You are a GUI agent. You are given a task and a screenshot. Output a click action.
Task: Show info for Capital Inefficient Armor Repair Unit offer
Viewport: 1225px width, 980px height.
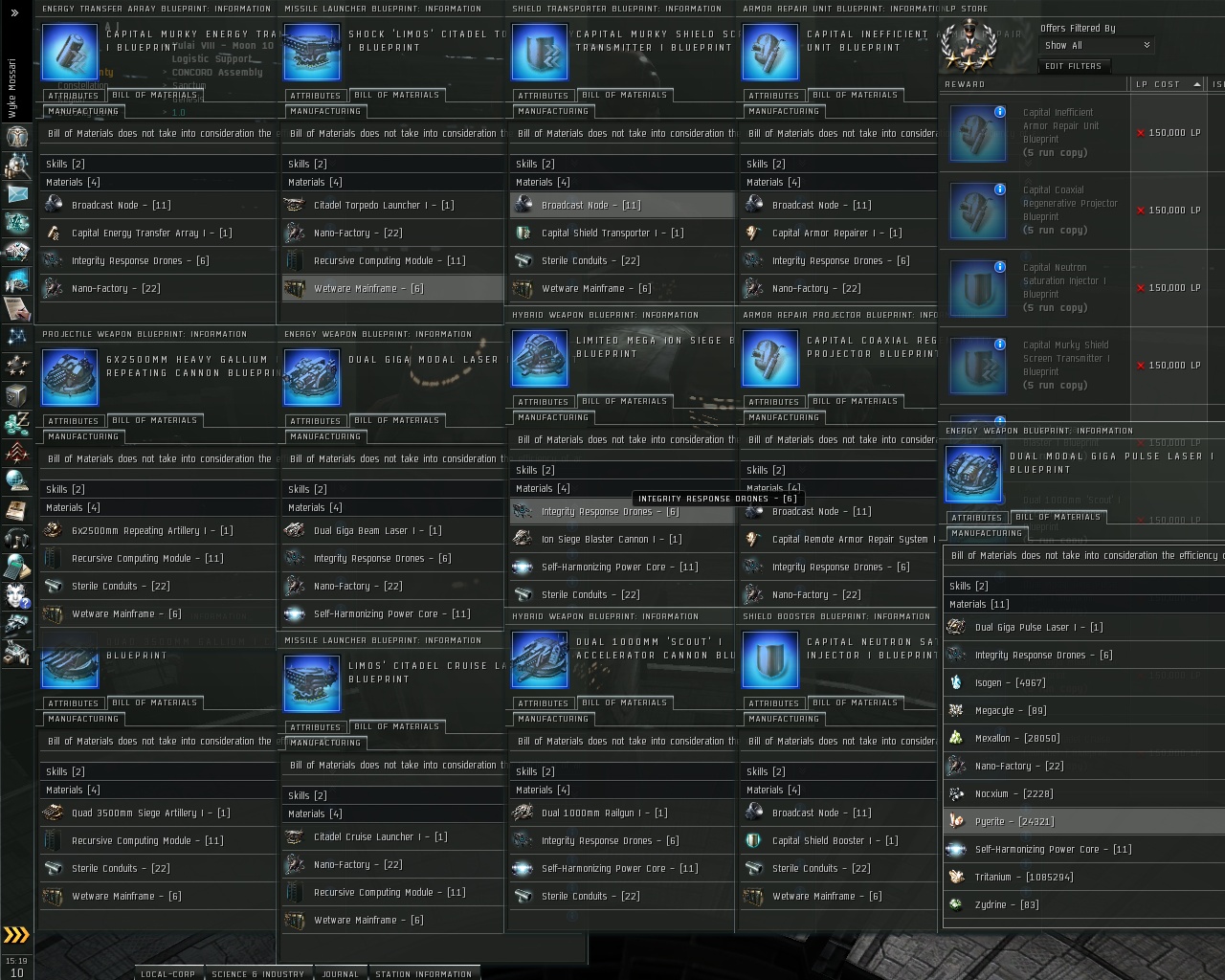tap(999, 112)
